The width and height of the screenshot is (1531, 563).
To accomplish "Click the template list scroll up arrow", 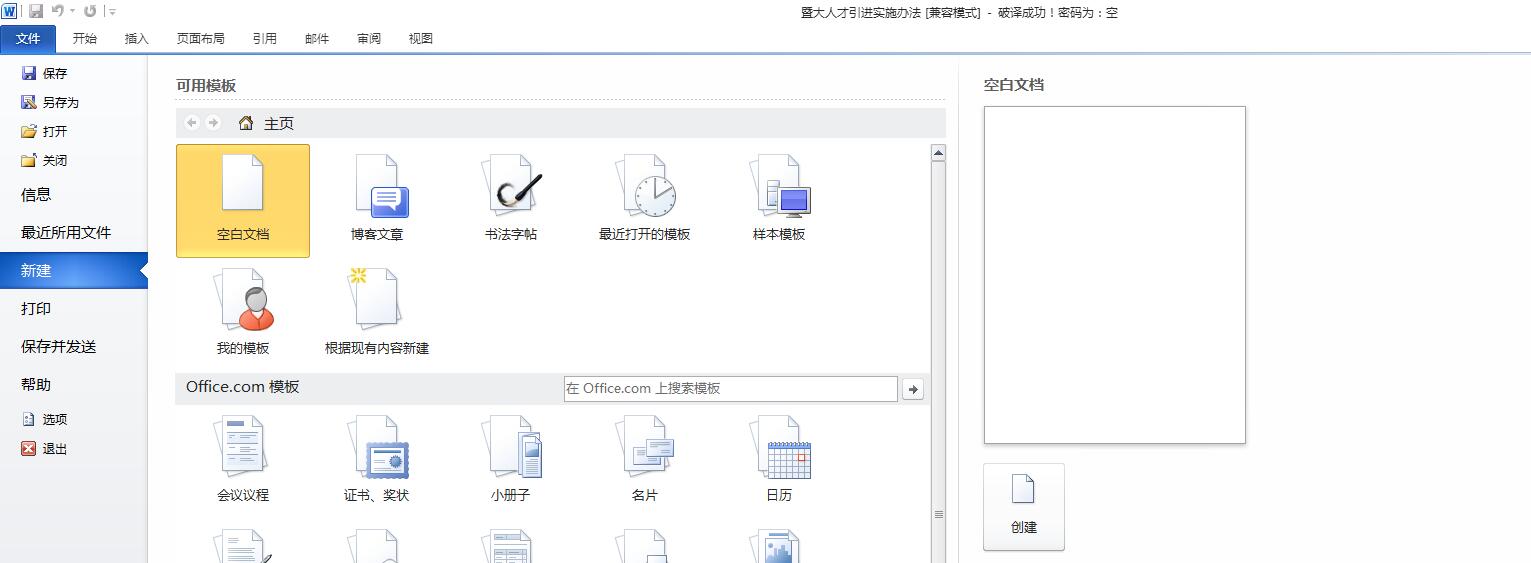I will pos(938,153).
